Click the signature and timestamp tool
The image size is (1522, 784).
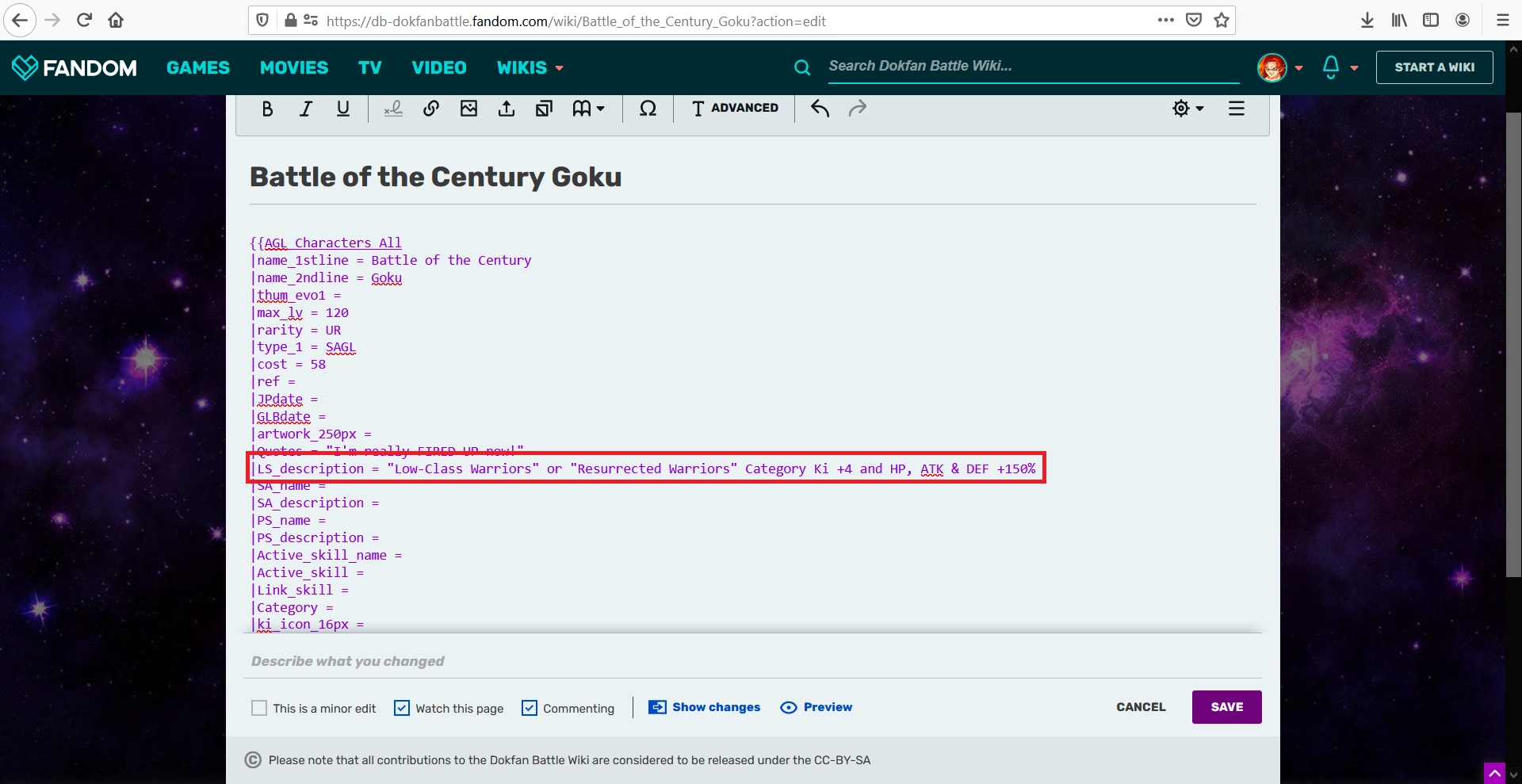coord(393,109)
